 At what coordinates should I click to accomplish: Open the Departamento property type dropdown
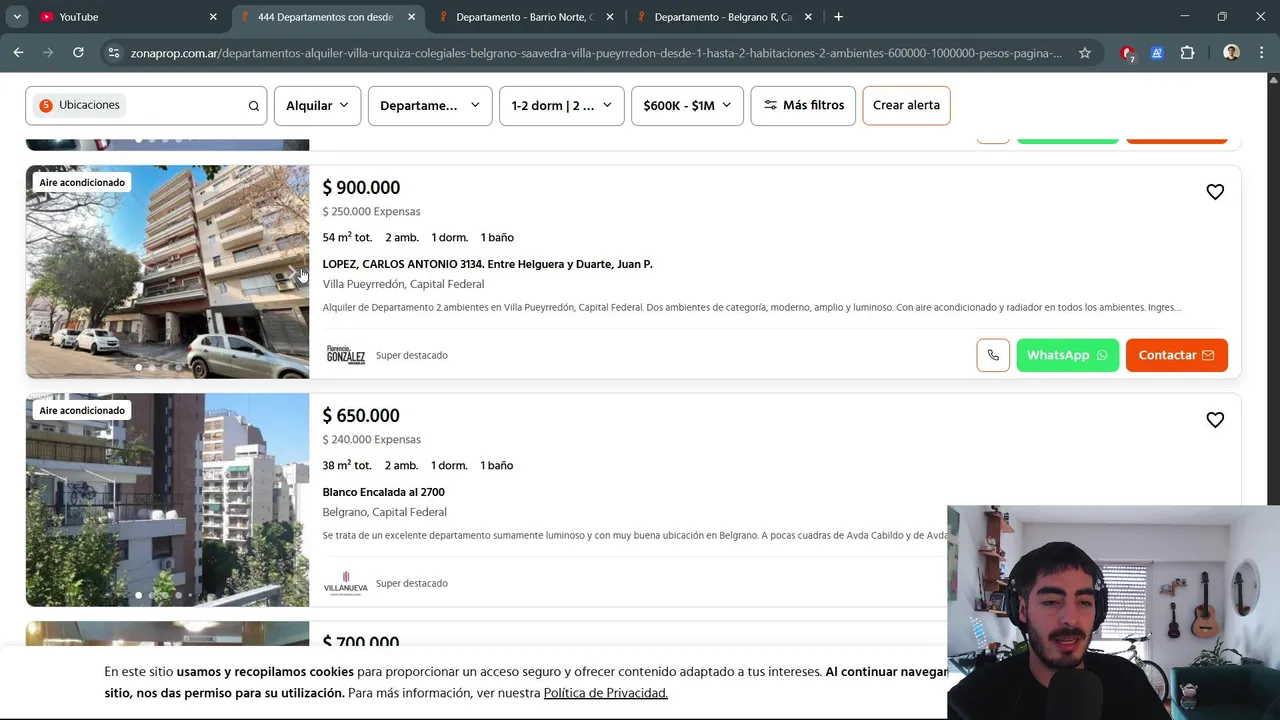point(430,105)
